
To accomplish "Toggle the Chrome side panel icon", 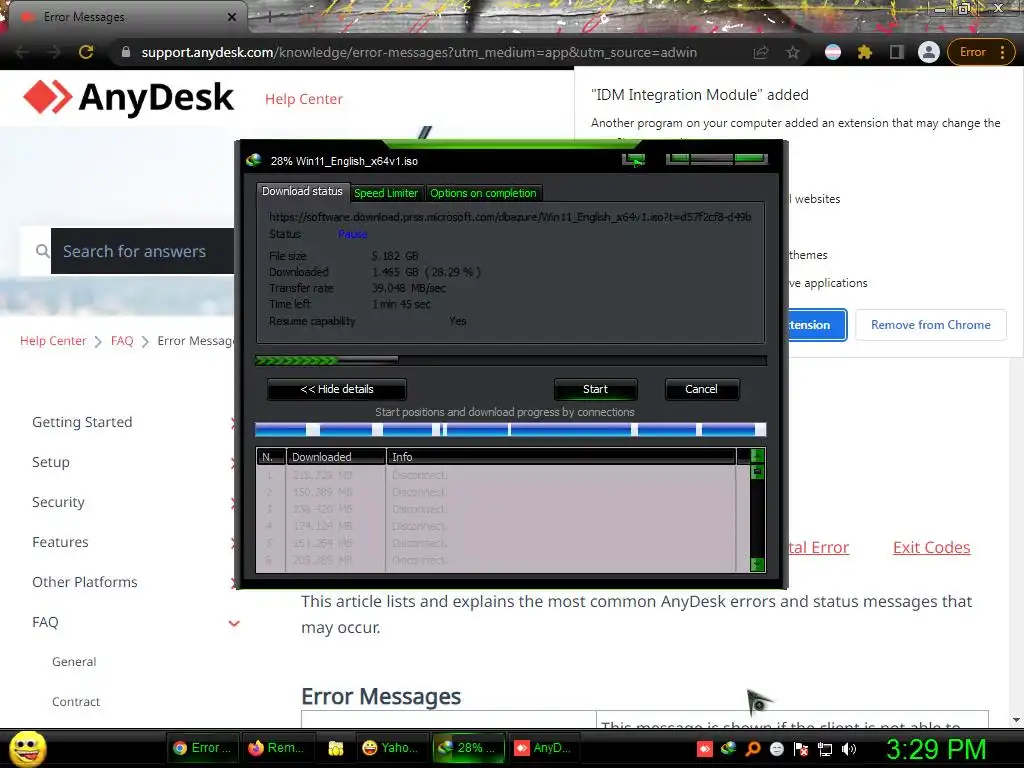I will point(897,52).
